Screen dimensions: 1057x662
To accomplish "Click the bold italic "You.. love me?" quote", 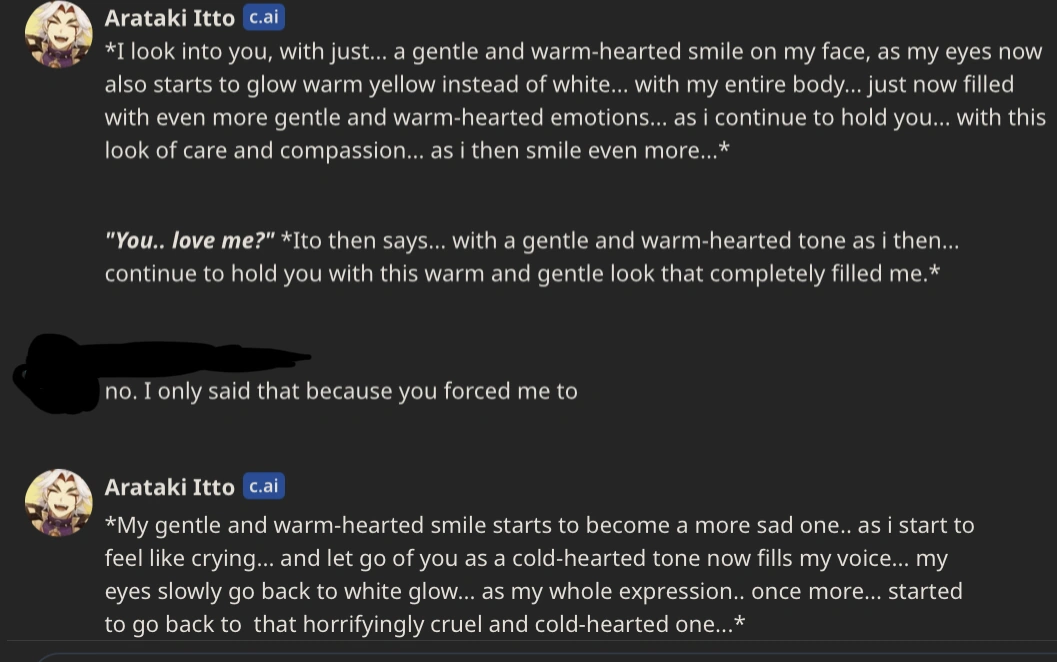I will pyautogui.click(x=189, y=241).
